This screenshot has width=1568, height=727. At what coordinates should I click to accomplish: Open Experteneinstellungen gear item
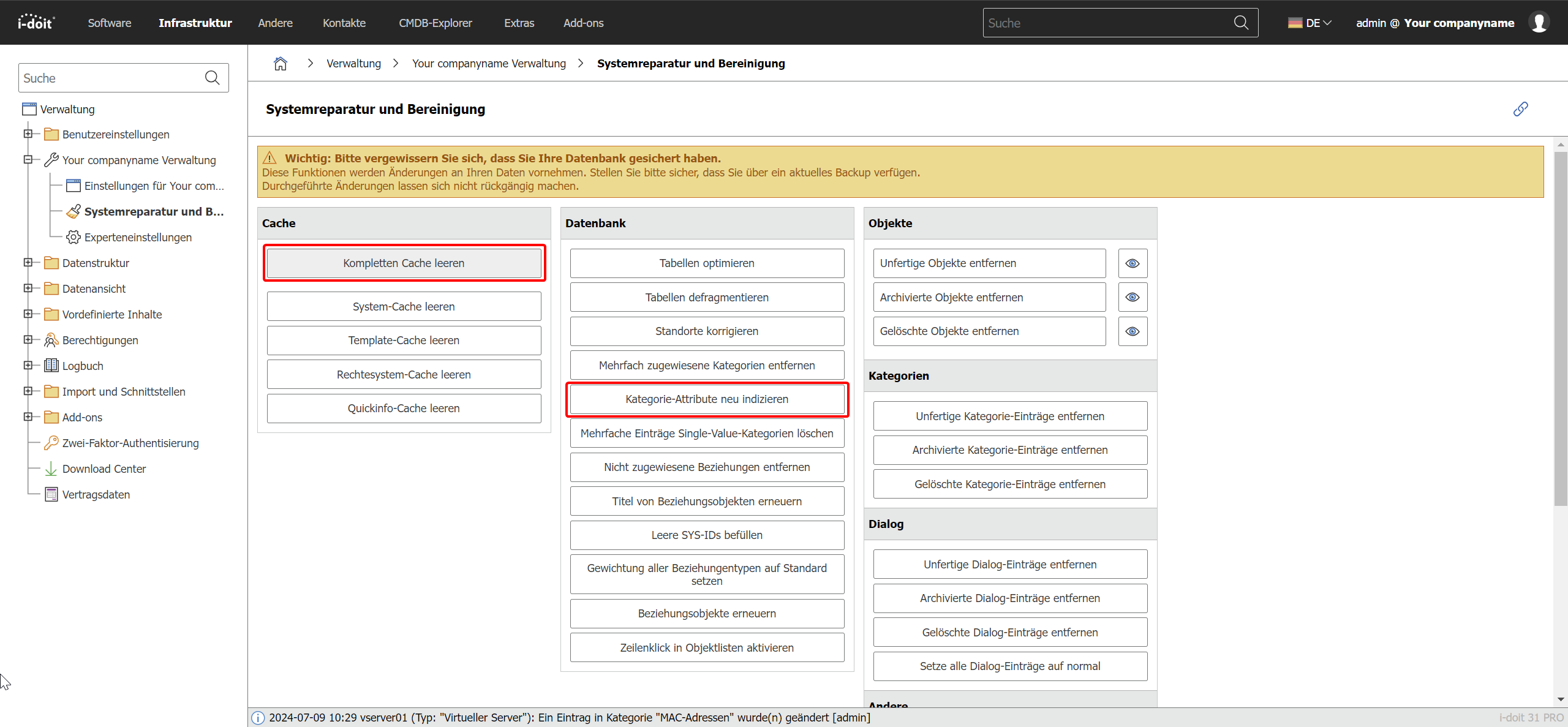(137, 237)
